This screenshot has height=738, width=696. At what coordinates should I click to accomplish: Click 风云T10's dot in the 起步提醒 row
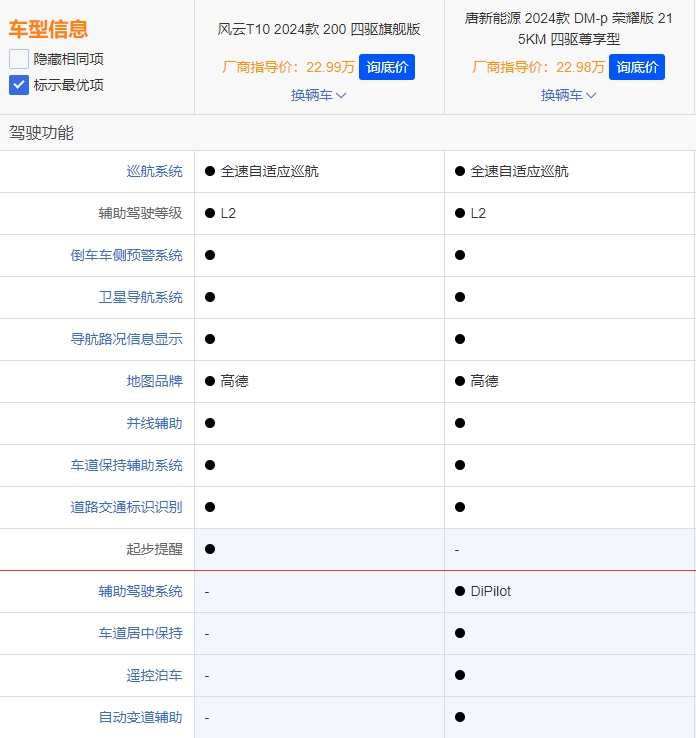tap(210, 549)
